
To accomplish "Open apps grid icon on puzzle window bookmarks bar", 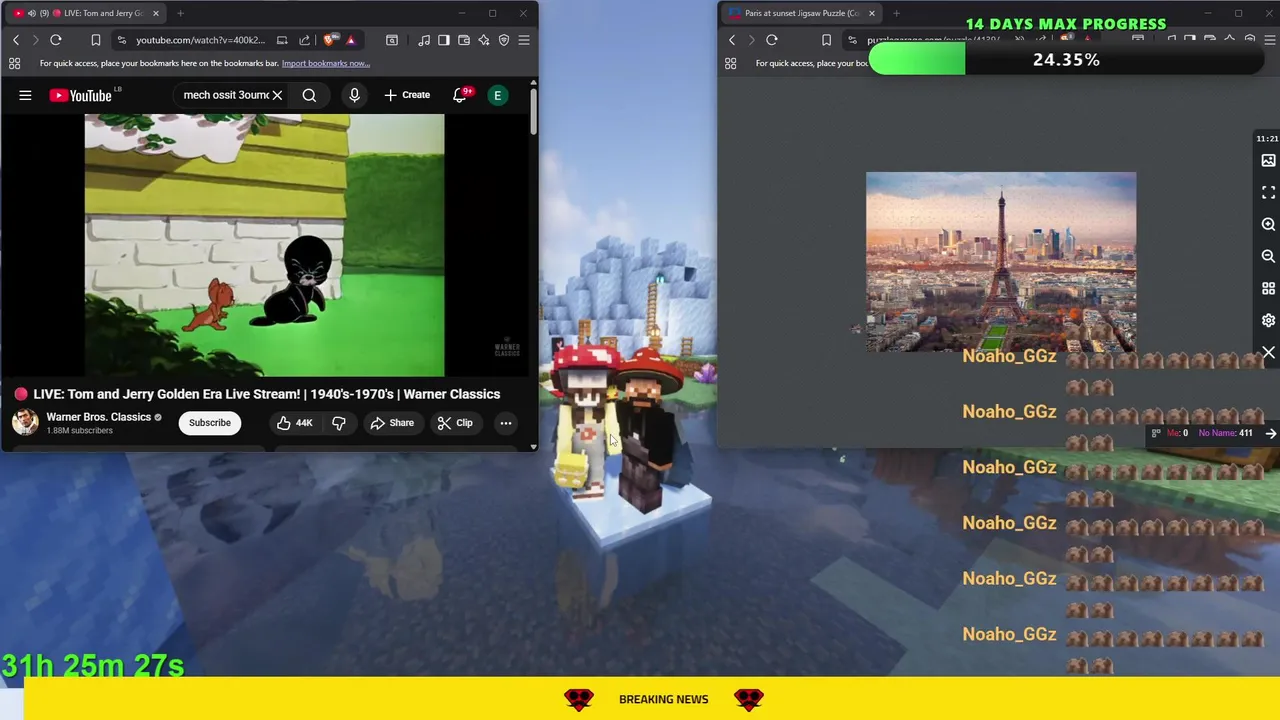I will coord(731,63).
